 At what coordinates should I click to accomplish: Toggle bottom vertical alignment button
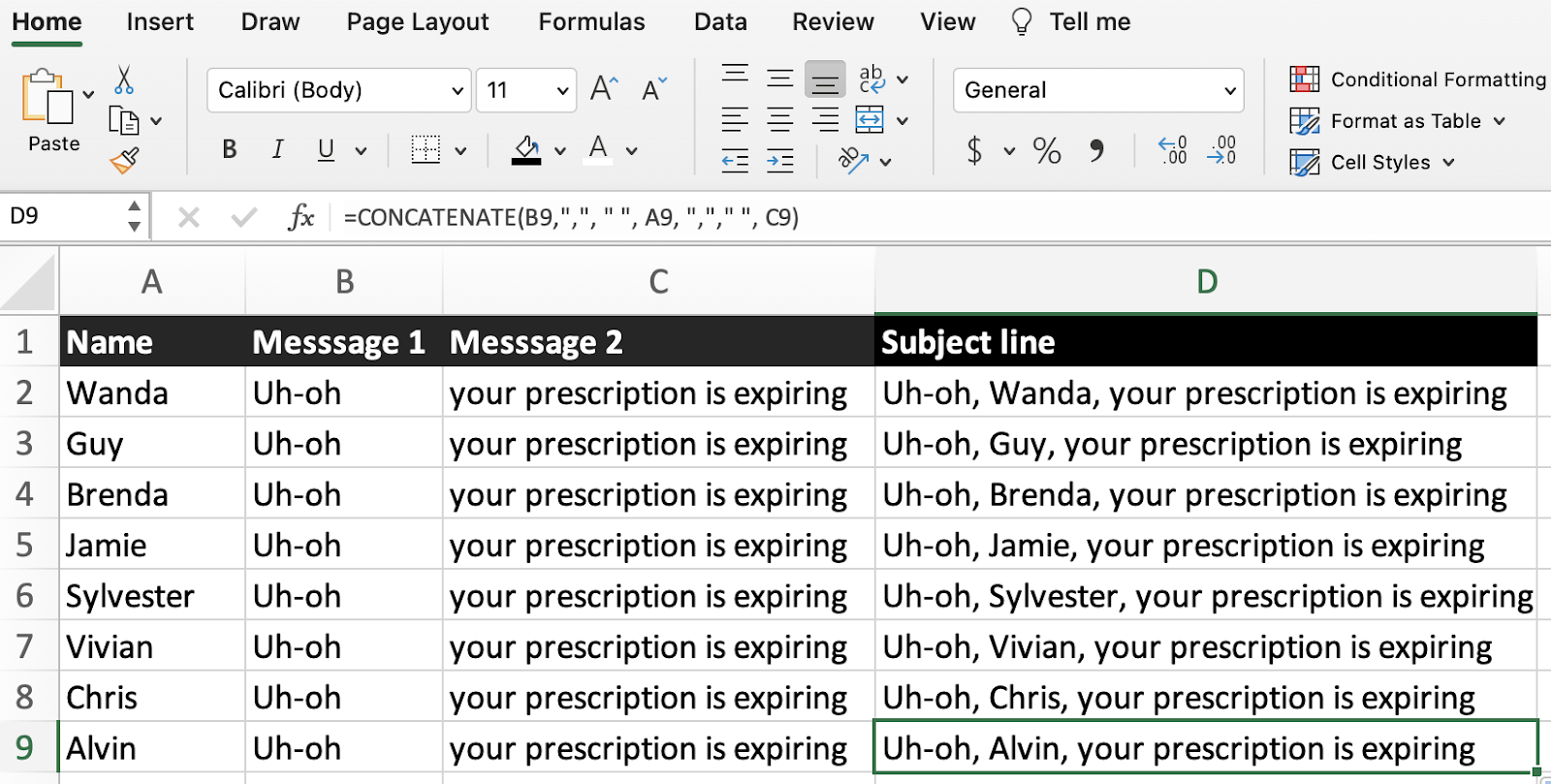pos(825,79)
